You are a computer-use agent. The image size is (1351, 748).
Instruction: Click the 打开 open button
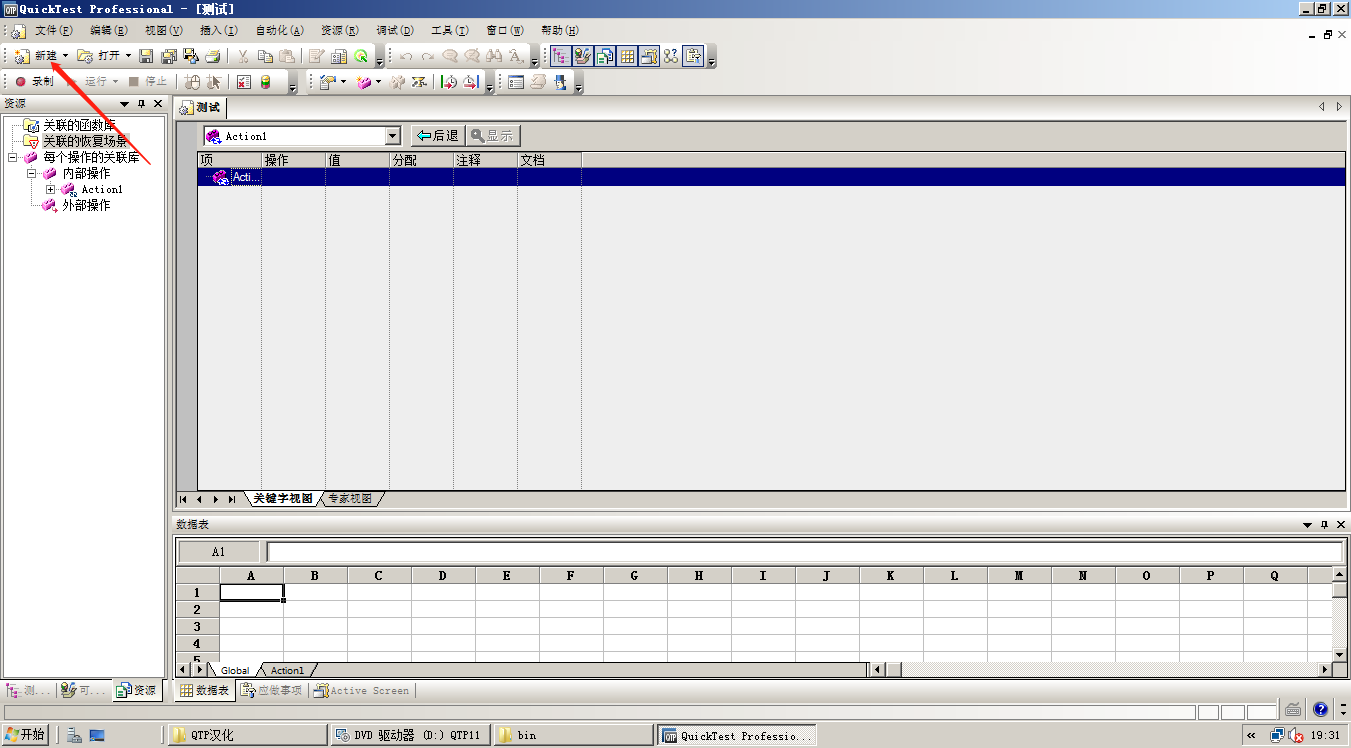[x=98, y=56]
